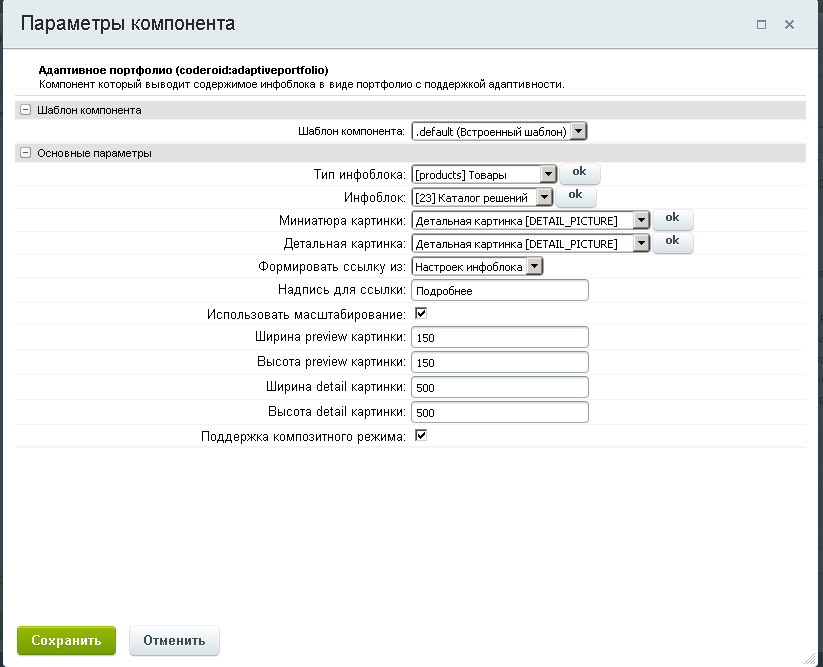This screenshot has height=667, width=823.
Task: Disable Поддержка композитного режима checkbox
Action: 421,436
